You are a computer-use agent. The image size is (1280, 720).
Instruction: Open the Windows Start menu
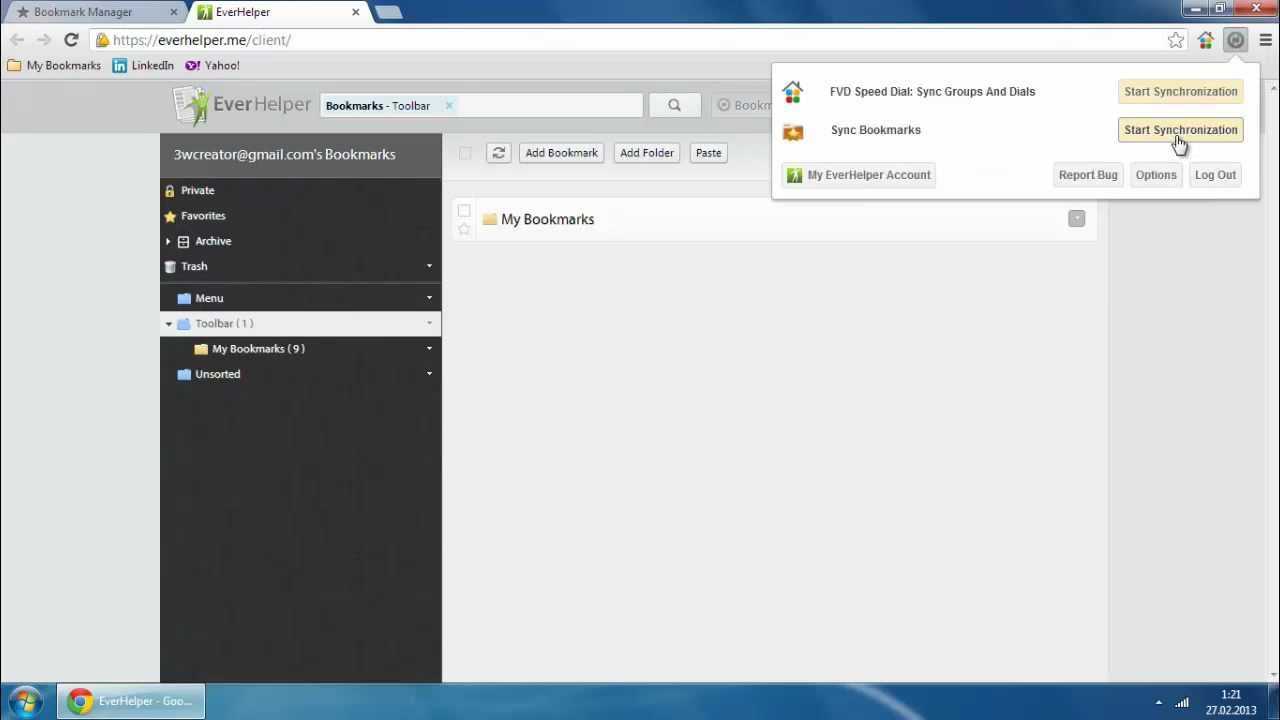coord(25,701)
